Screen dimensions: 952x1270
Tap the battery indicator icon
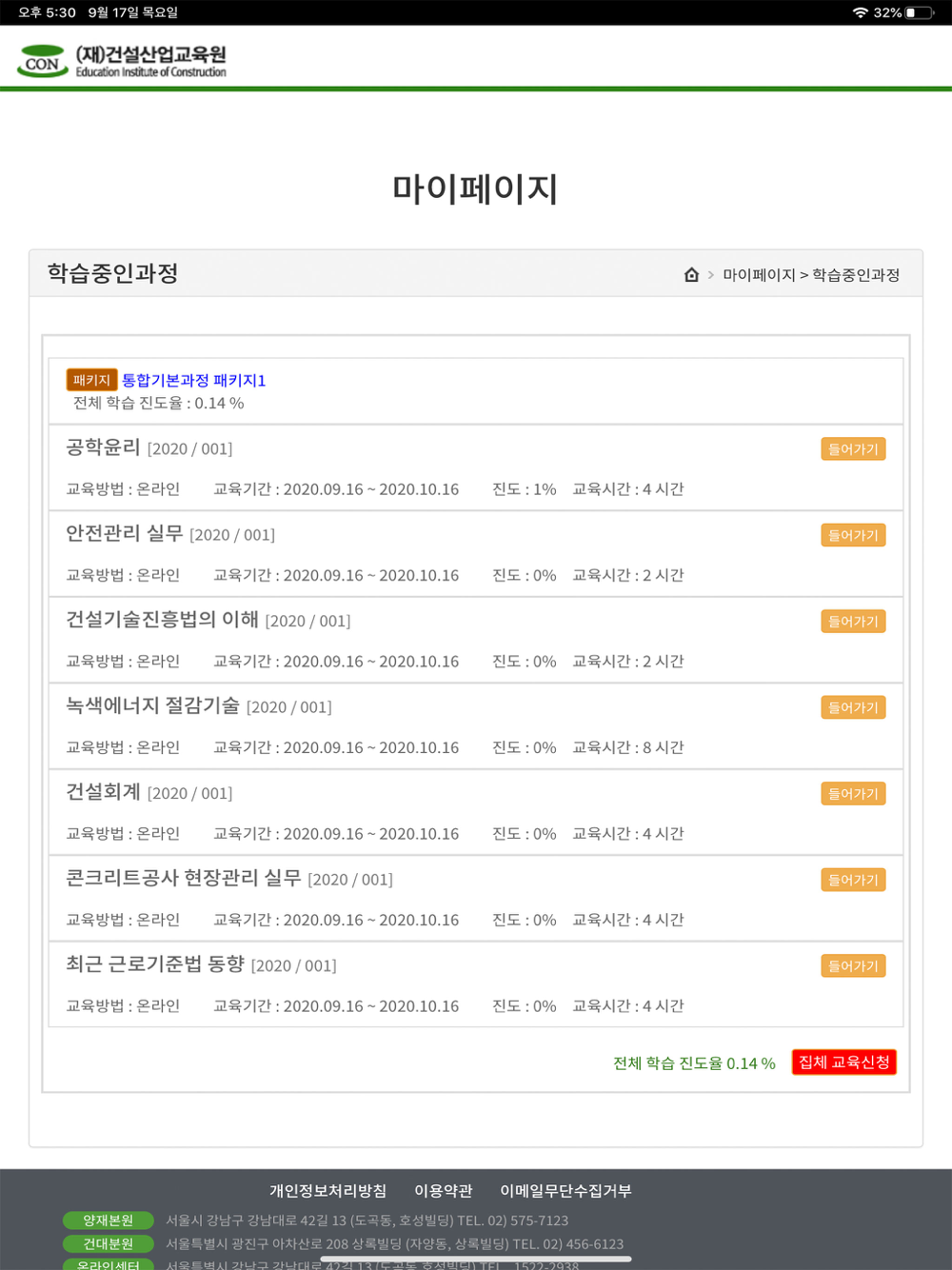point(921,12)
